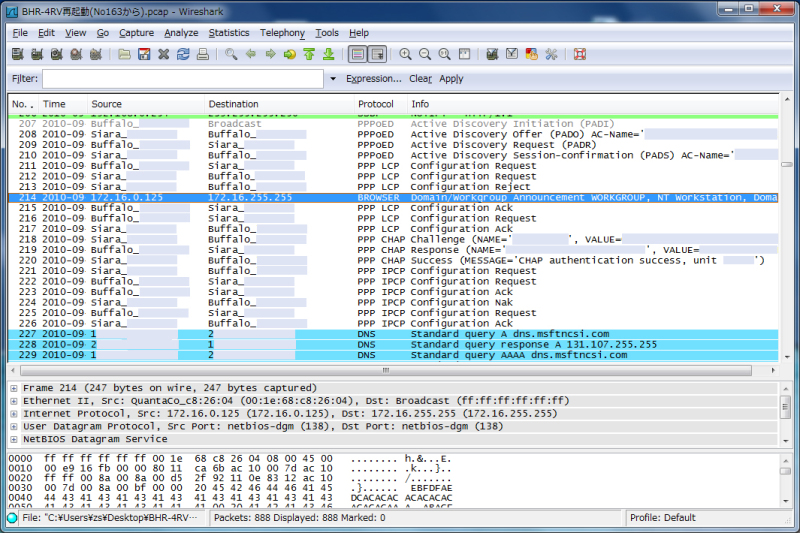Screen dimensions: 800x533
Task: Open a capture file with the folder icon
Action: coord(125,54)
